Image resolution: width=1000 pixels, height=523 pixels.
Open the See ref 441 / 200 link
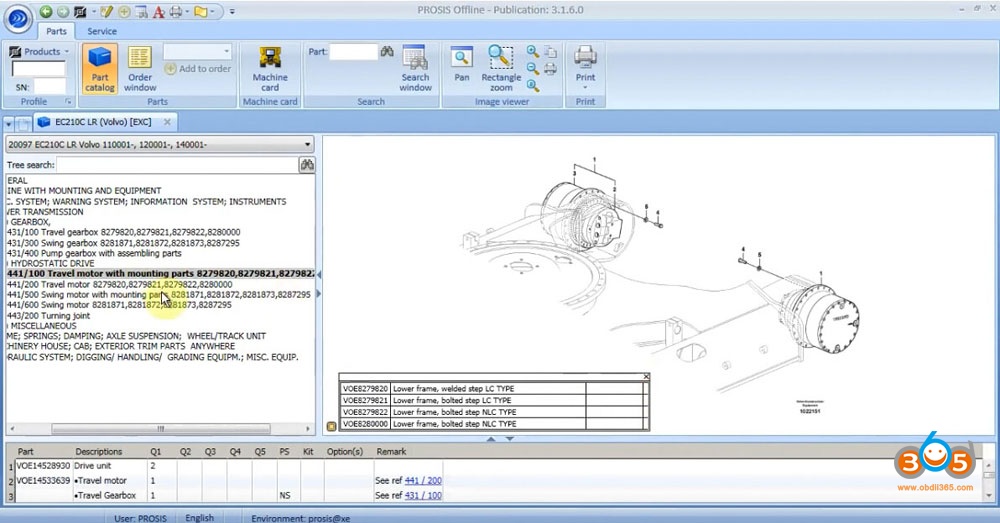[x=421, y=481]
